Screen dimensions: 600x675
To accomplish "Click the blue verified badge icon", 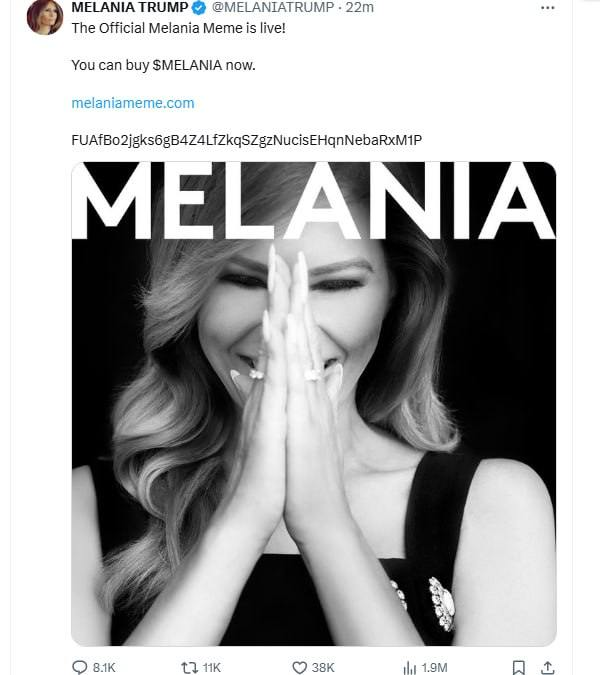I will point(198,7).
